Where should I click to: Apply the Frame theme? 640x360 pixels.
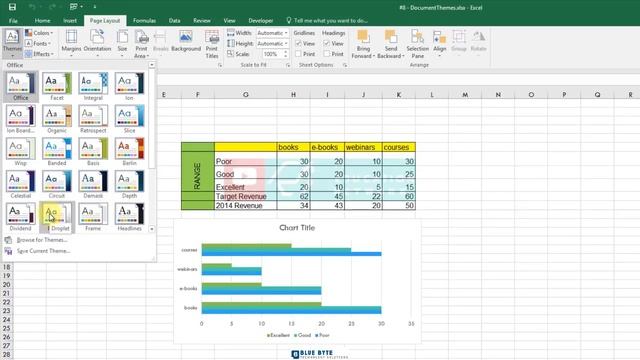coord(93,217)
